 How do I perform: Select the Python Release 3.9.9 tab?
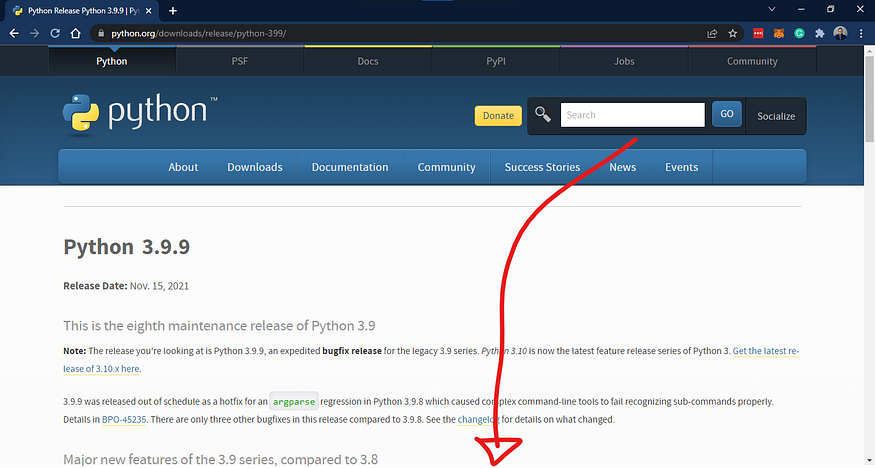pyautogui.click(x=83, y=11)
